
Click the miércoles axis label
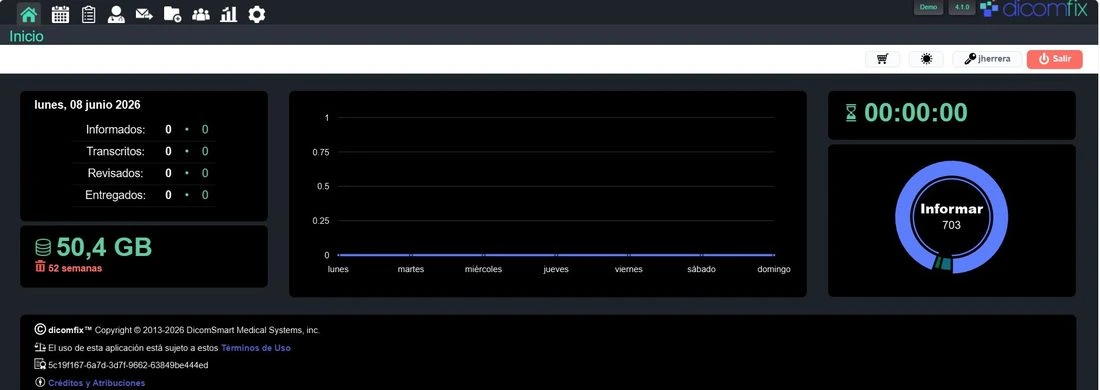(483, 269)
